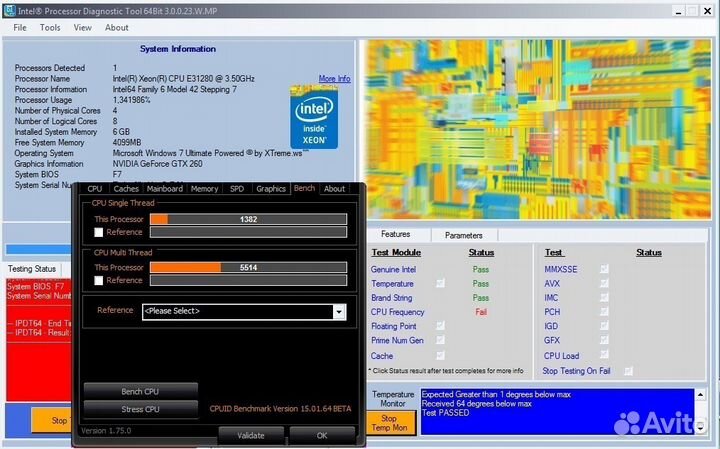Click the Reference dropdown arrow
Screen dimensions: 720x449
[339, 312]
